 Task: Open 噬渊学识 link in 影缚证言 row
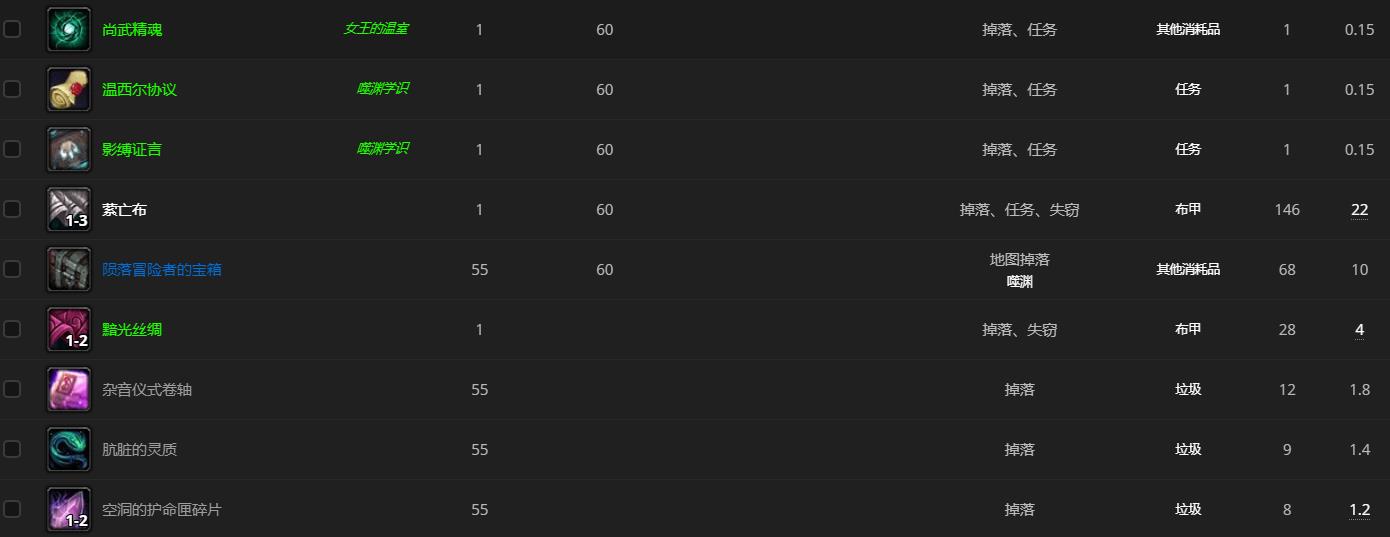coord(383,149)
